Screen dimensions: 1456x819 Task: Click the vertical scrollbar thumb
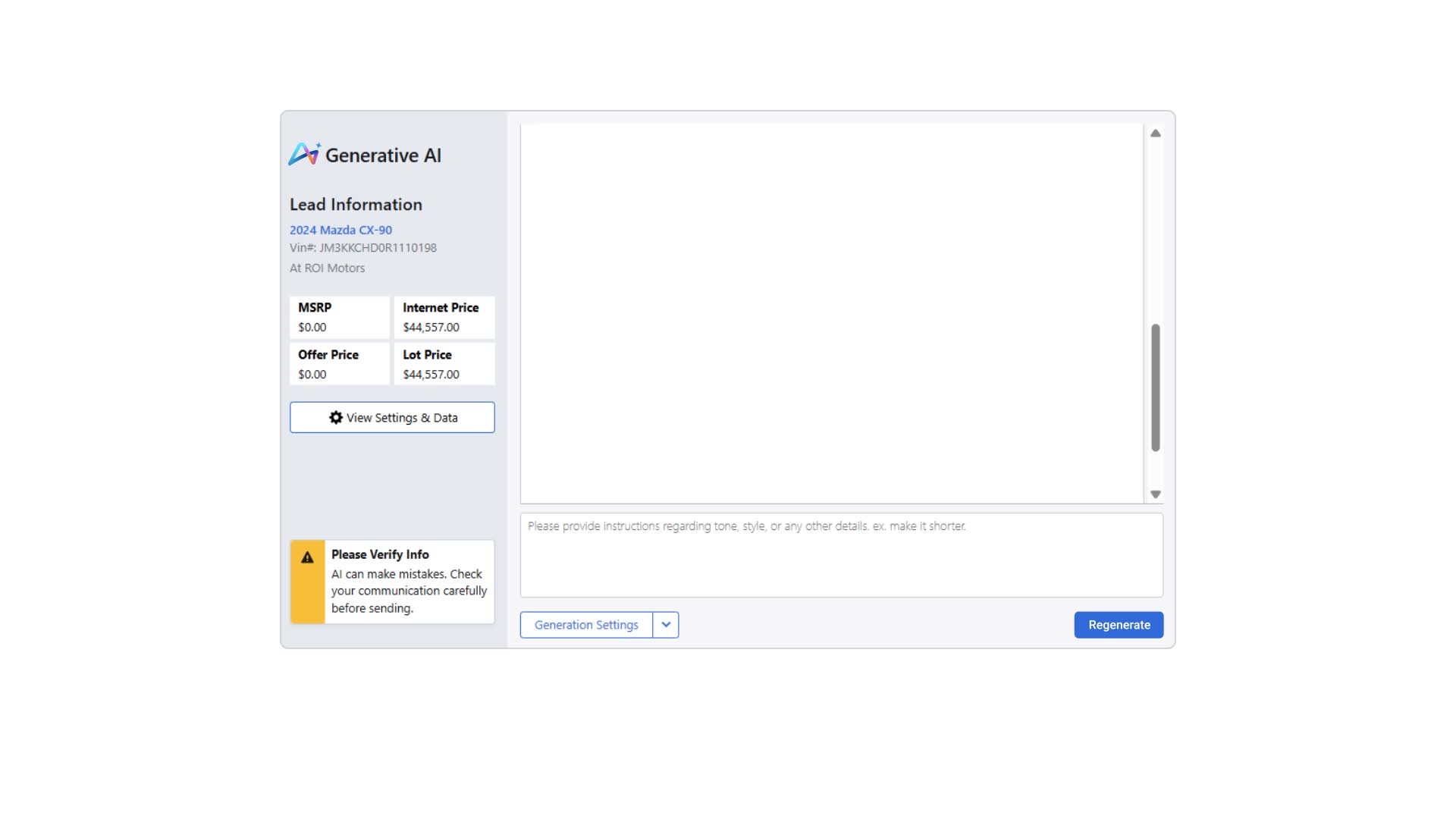pyautogui.click(x=1155, y=388)
